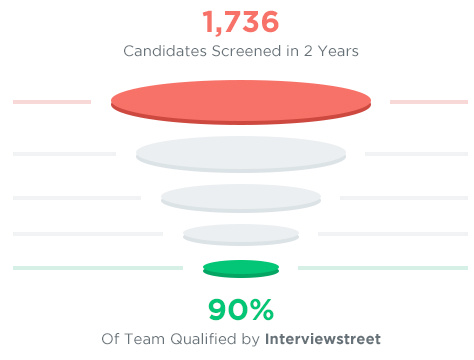Click the red top funnel disc

click(241, 102)
